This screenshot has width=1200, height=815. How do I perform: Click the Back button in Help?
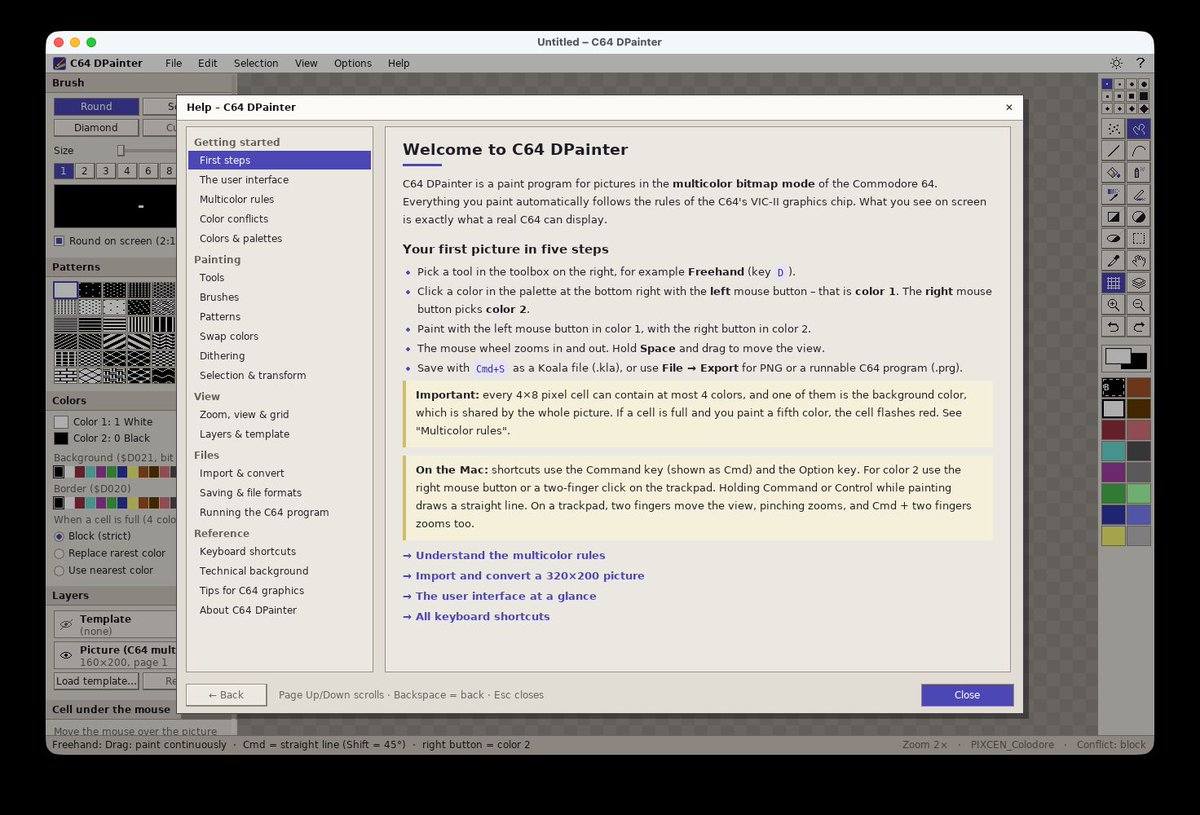(226, 695)
